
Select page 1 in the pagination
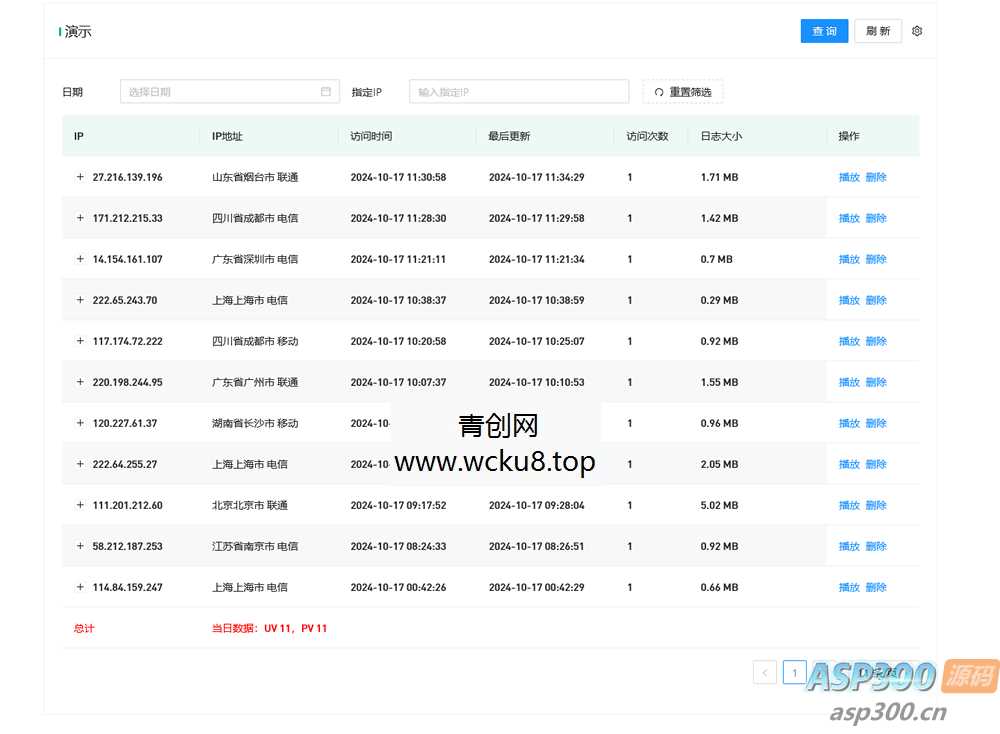click(794, 672)
